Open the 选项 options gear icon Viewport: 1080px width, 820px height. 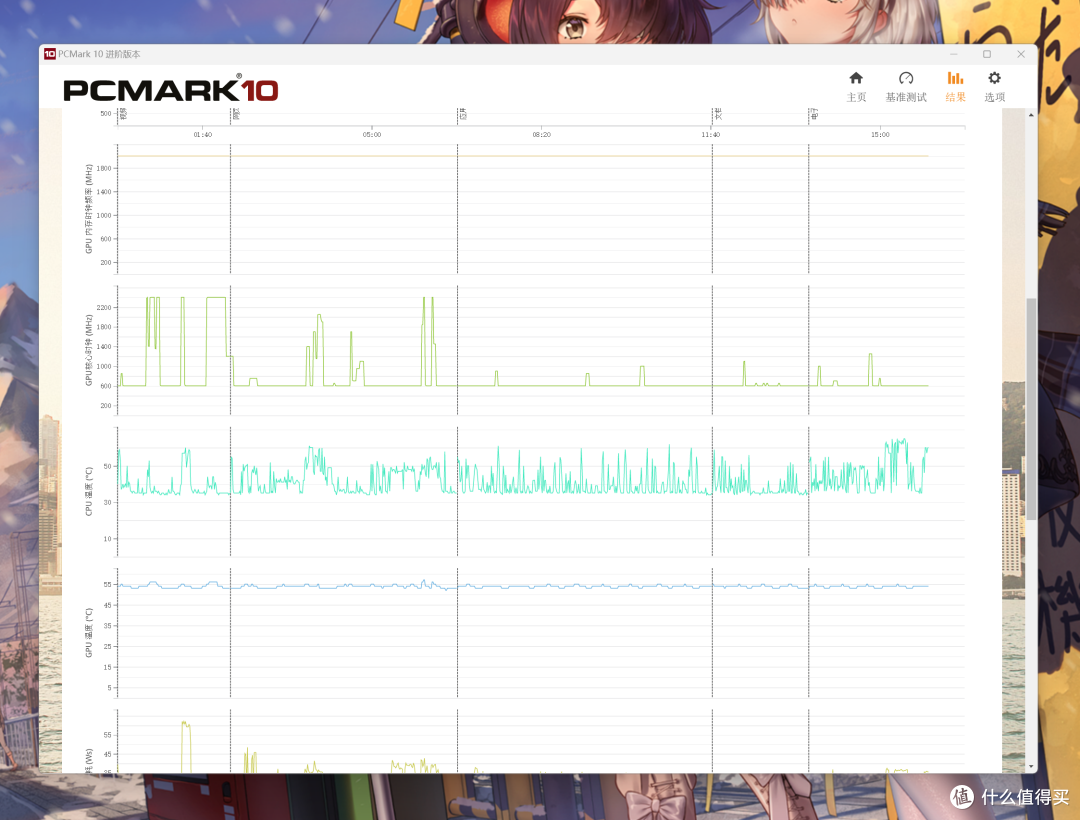(x=994, y=79)
